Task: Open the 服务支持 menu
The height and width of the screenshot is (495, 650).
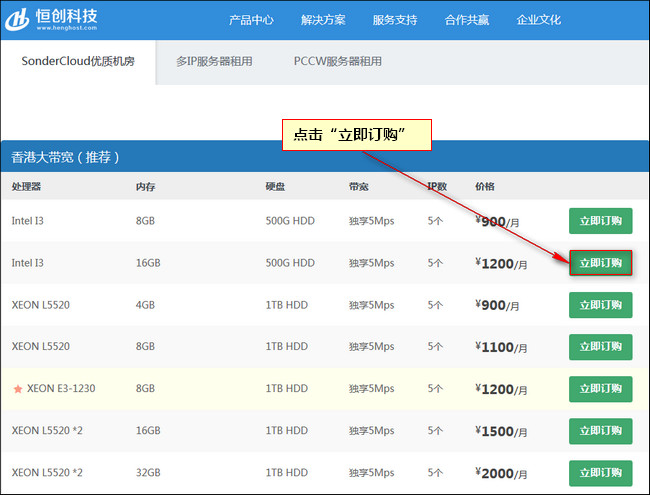Action: pyautogui.click(x=395, y=20)
